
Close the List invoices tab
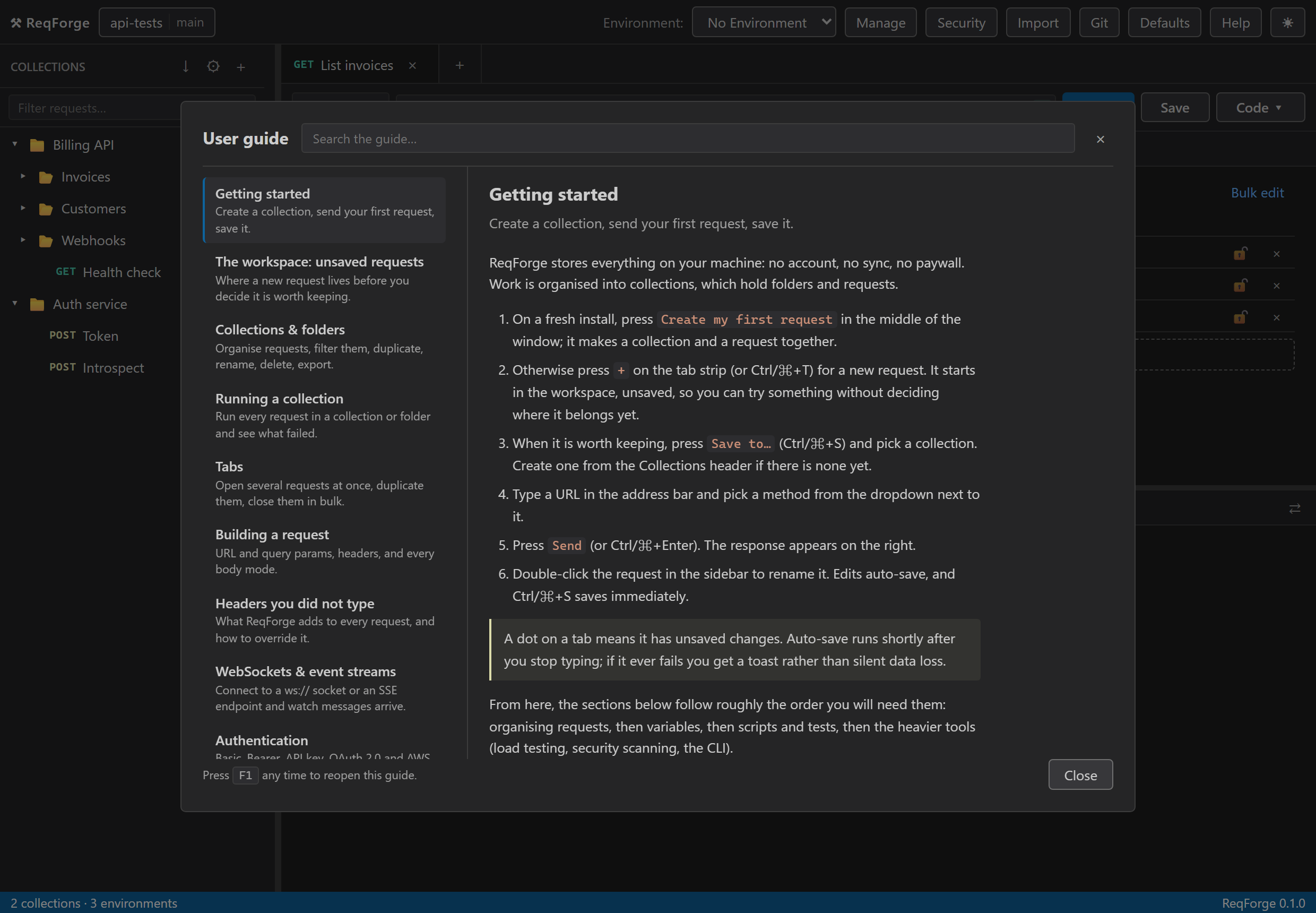click(x=412, y=65)
